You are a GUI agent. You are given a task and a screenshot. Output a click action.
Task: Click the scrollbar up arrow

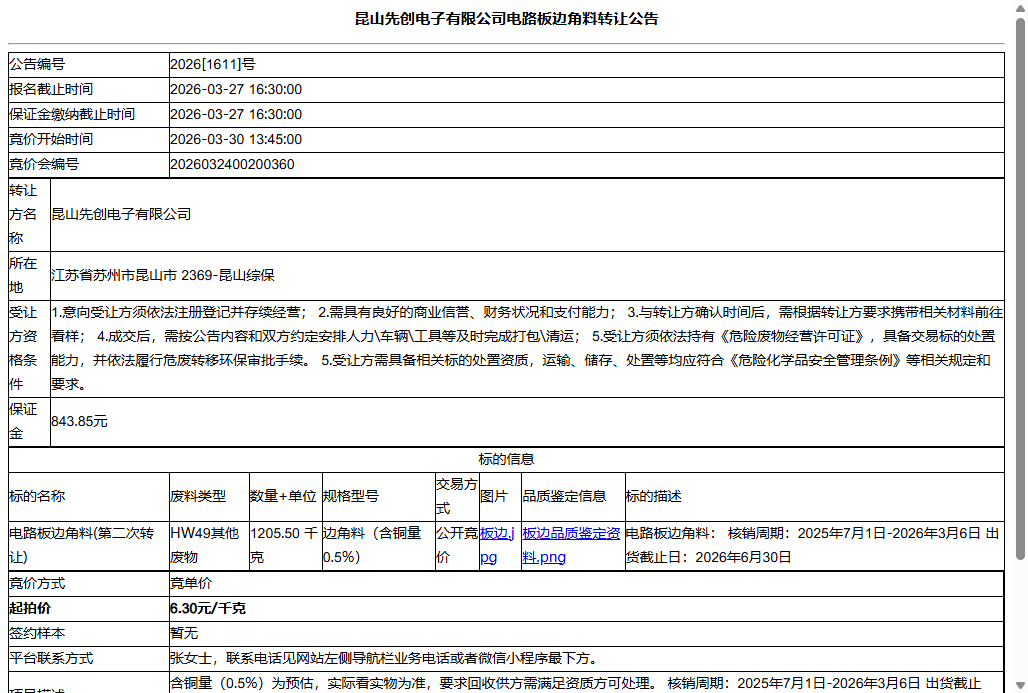point(1019,8)
